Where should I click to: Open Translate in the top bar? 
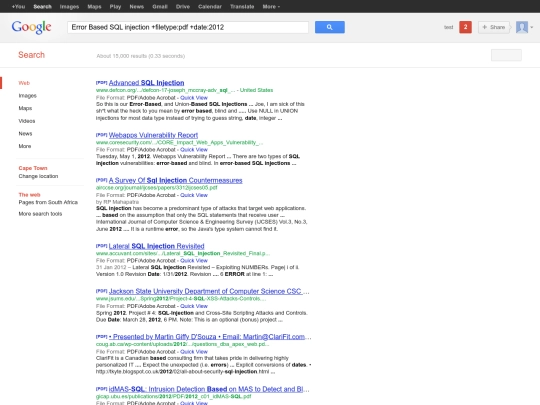point(242,7)
